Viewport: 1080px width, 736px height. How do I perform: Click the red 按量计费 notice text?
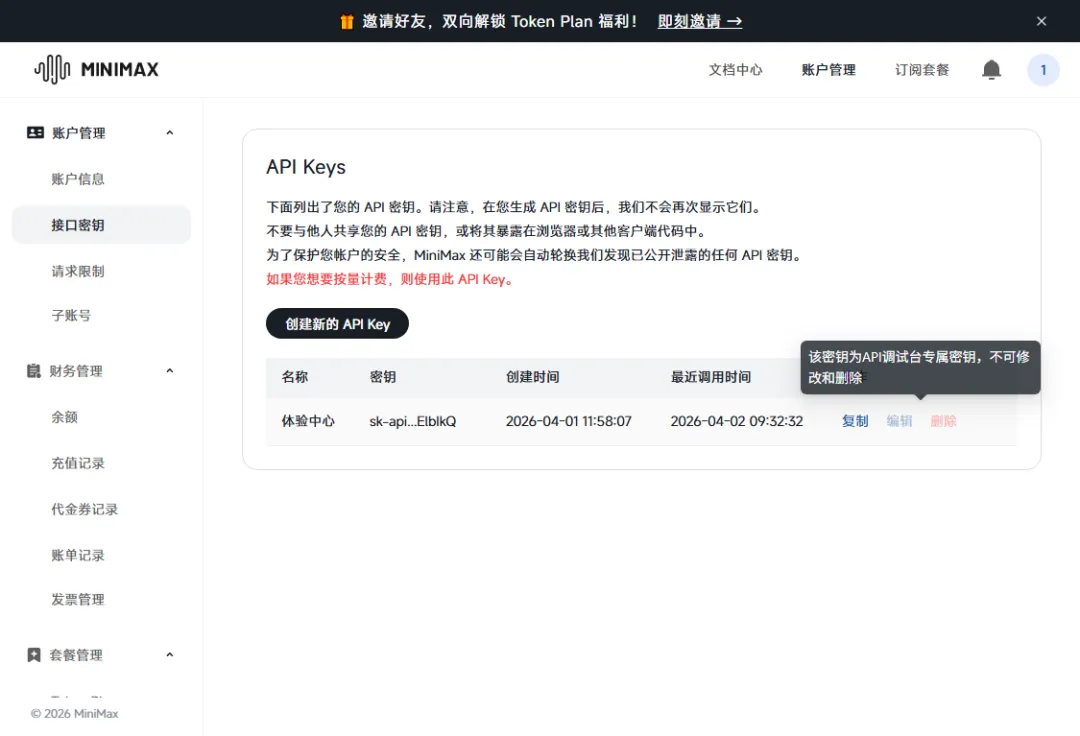[390, 280]
